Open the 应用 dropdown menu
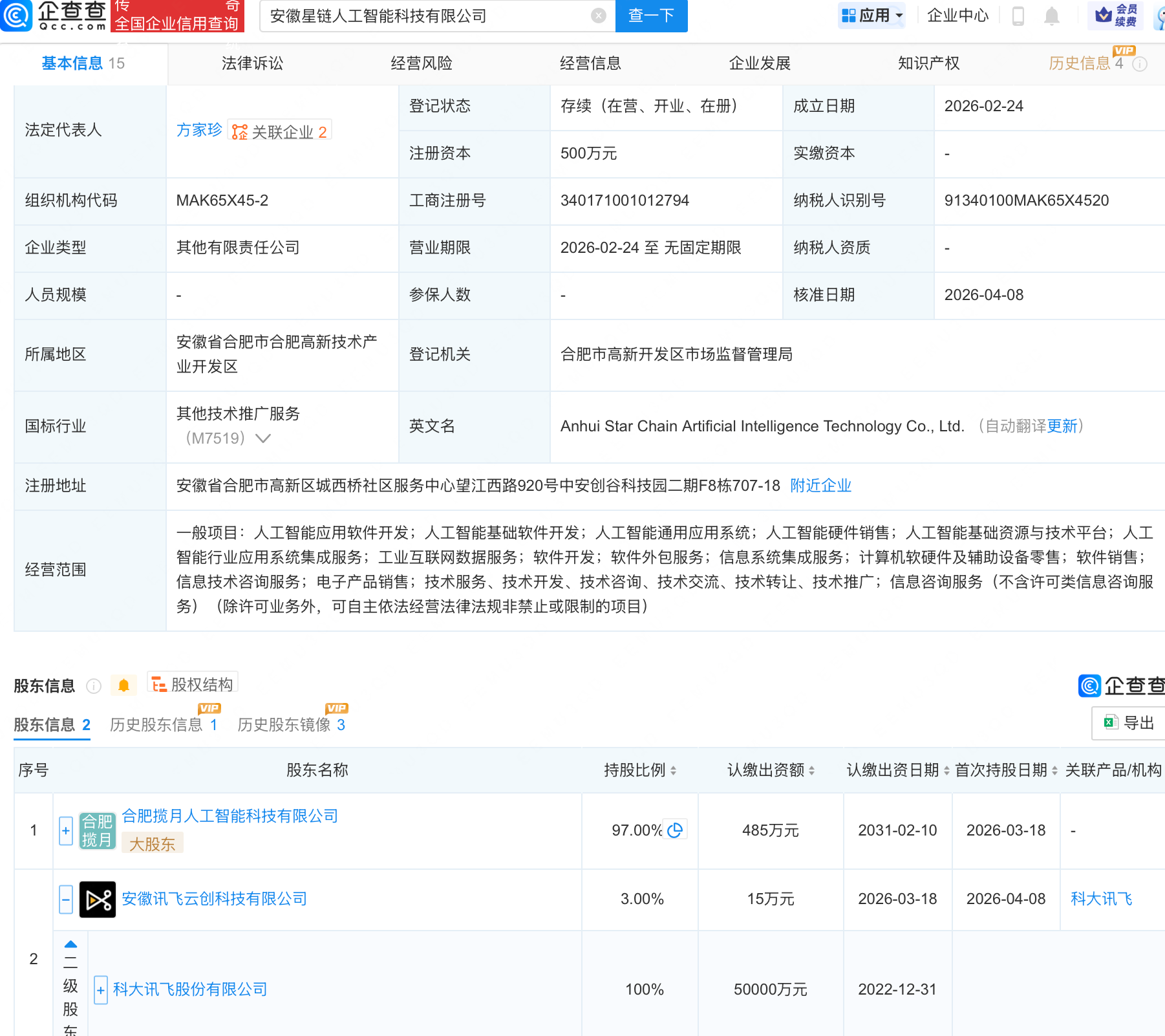 (871, 16)
